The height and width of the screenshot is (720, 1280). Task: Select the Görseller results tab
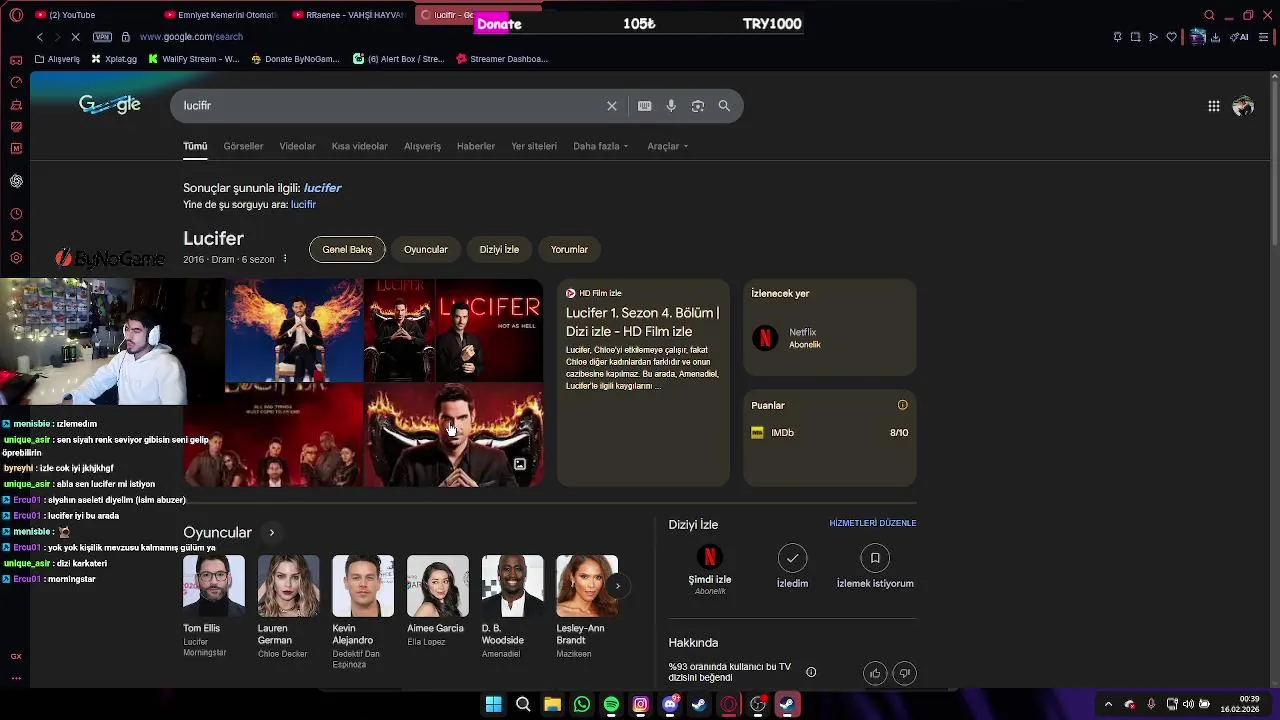click(243, 146)
